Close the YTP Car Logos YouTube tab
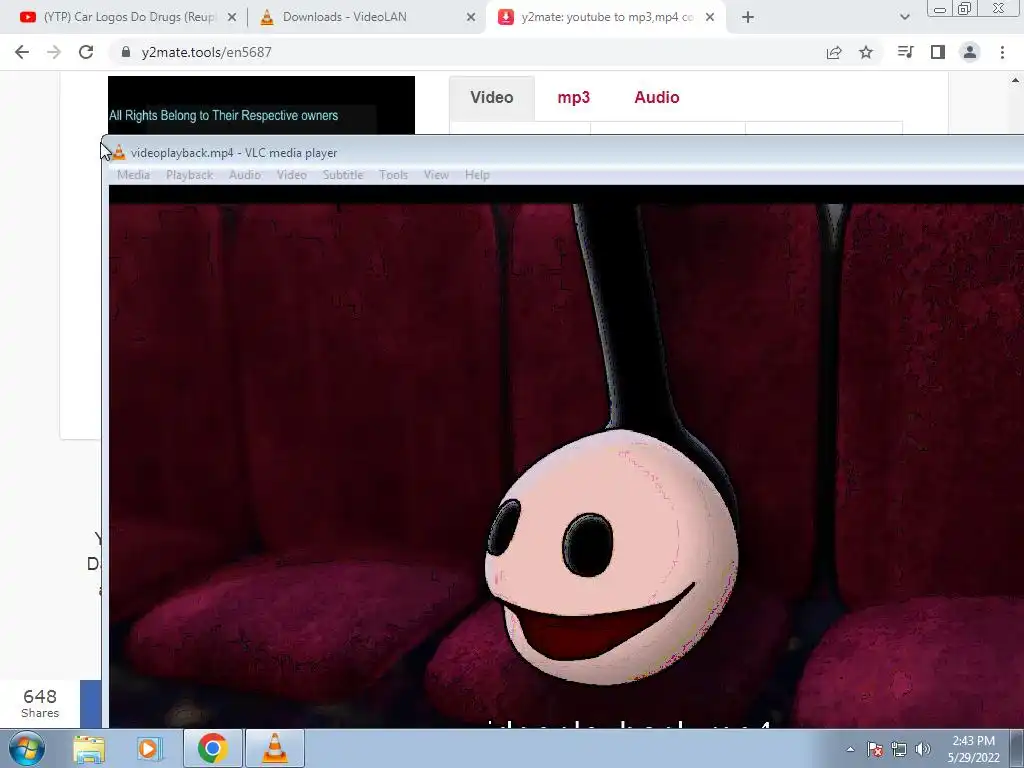 [x=232, y=18]
